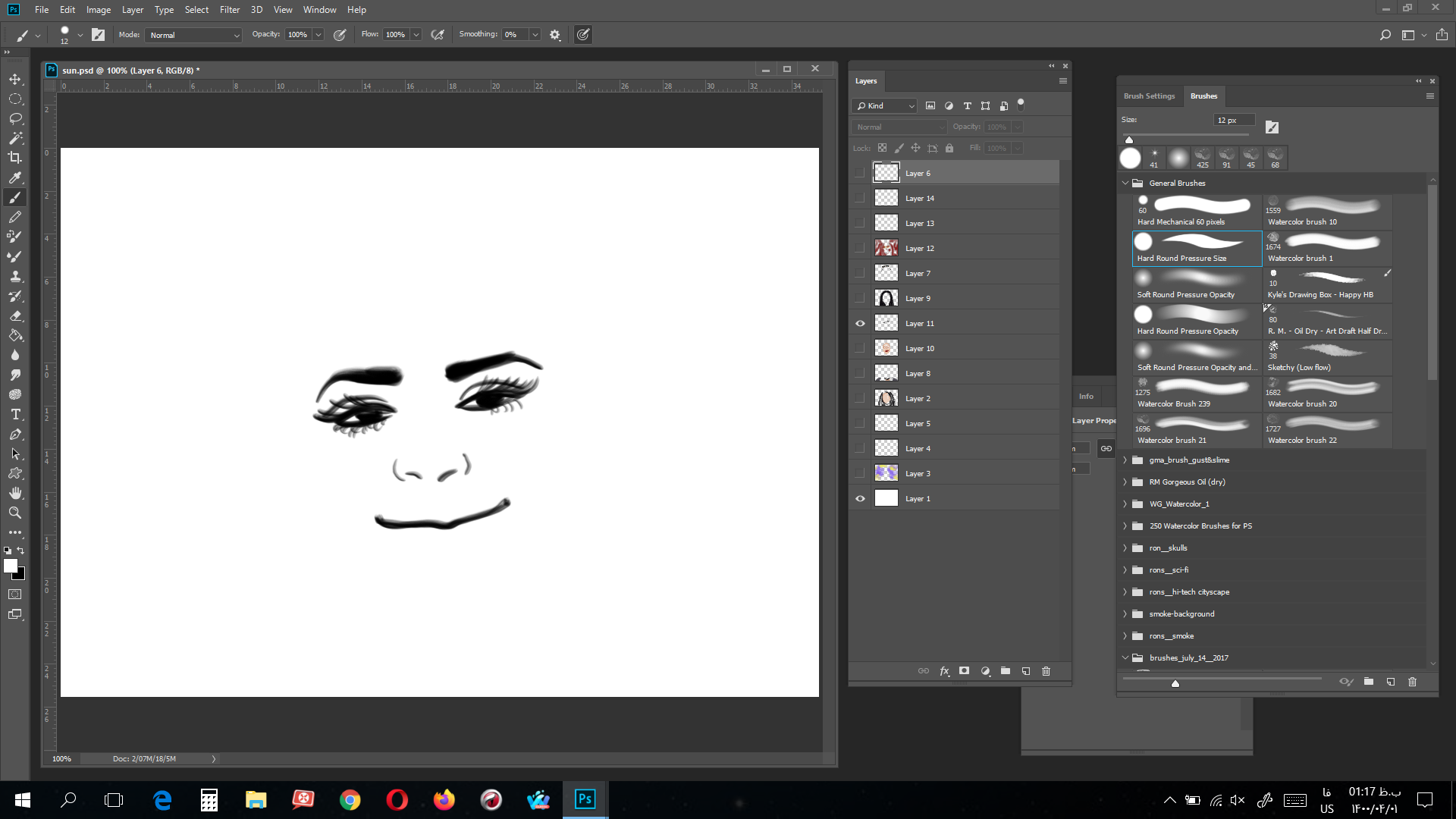Open Photoshop search magnifier icon
This screenshot has width=1456, height=819.
[1385, 35]
